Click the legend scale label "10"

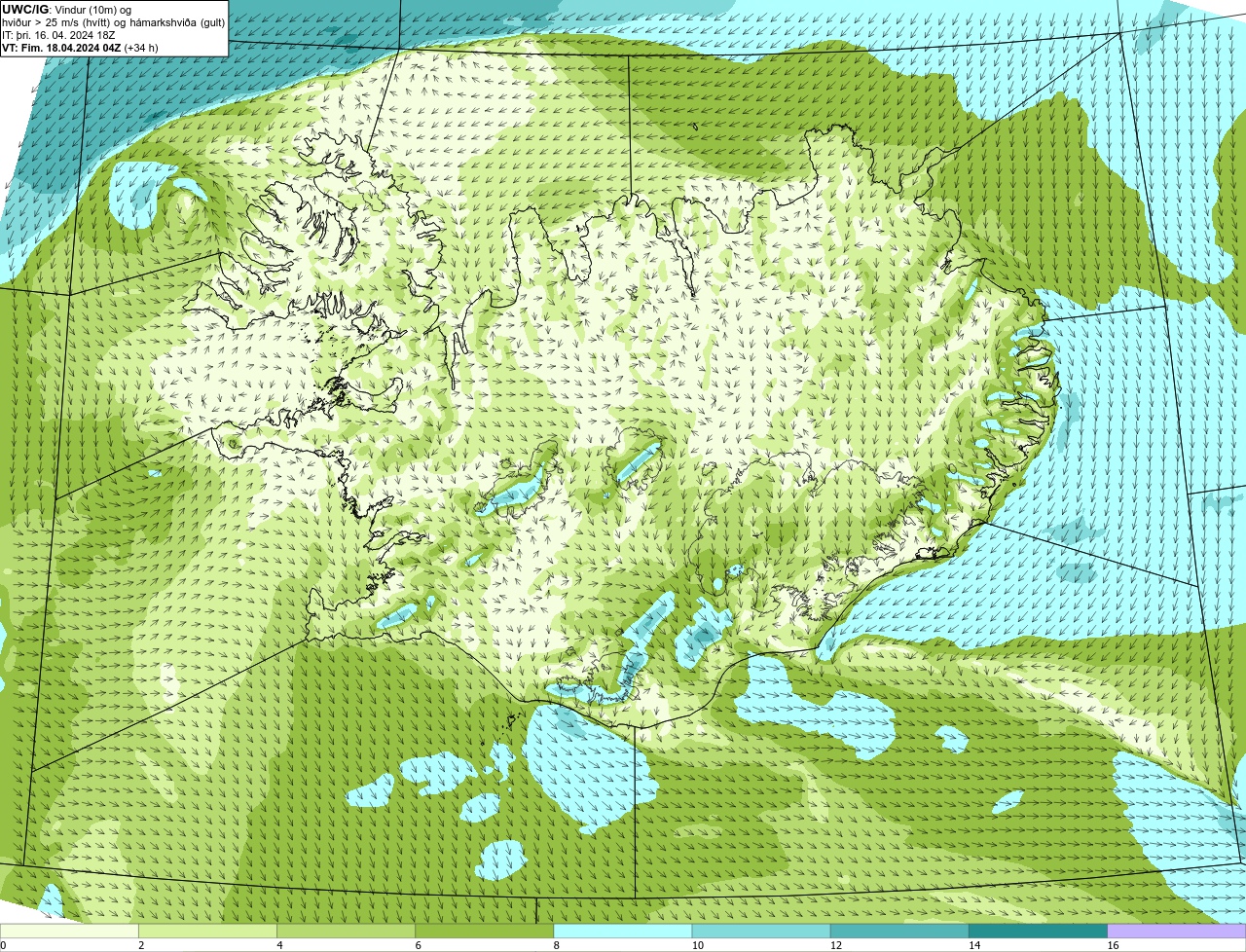[697, 945]
